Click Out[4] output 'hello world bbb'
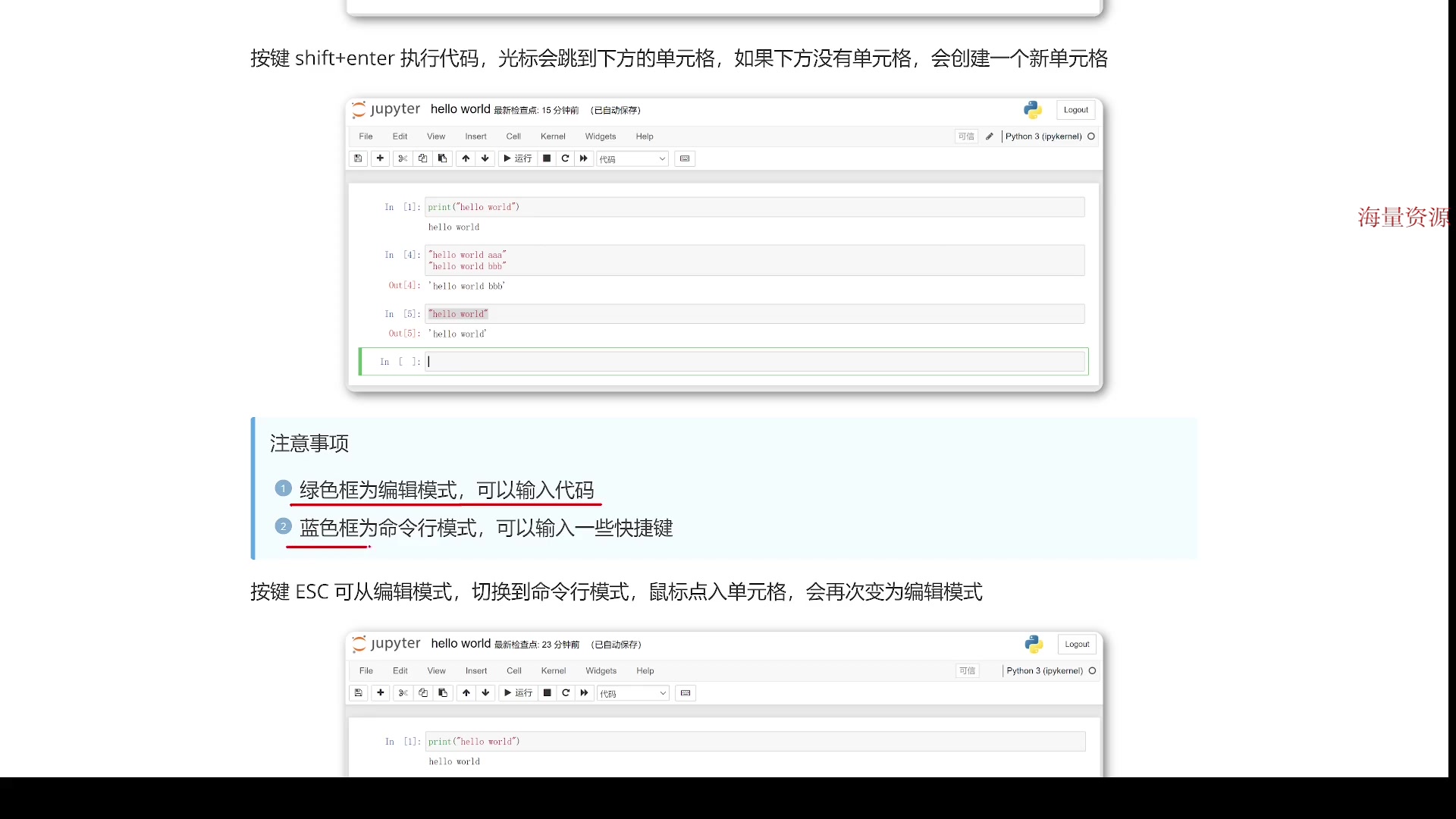Screen dimensions: 1456x819 (x=466, y=286)
